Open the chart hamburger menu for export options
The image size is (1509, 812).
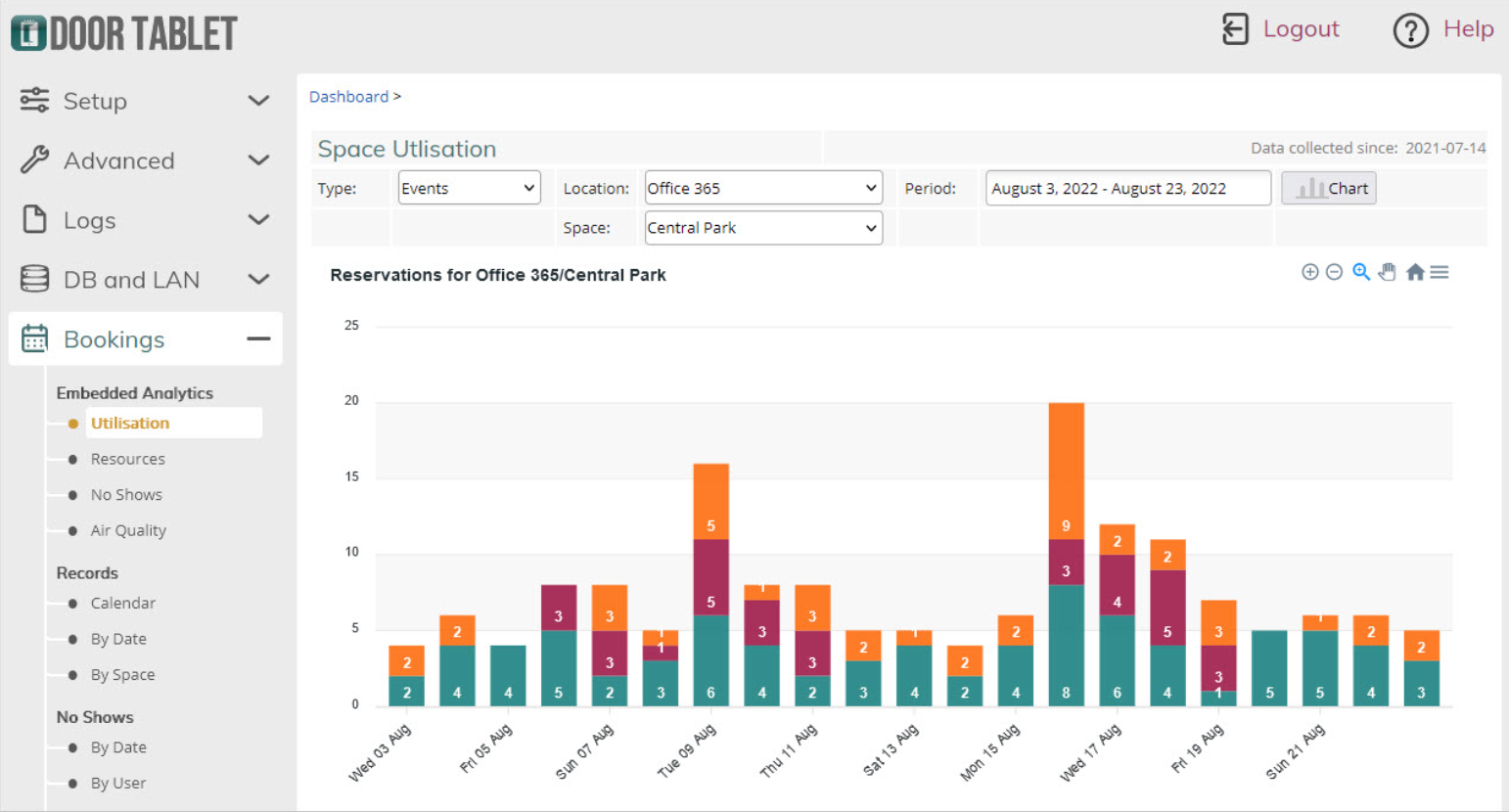pos(1440,272)
